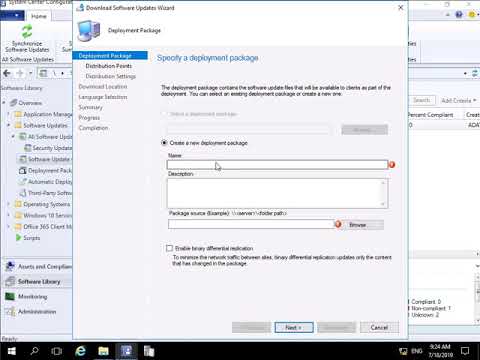Click the Cancel button

[x=379, y=327]
